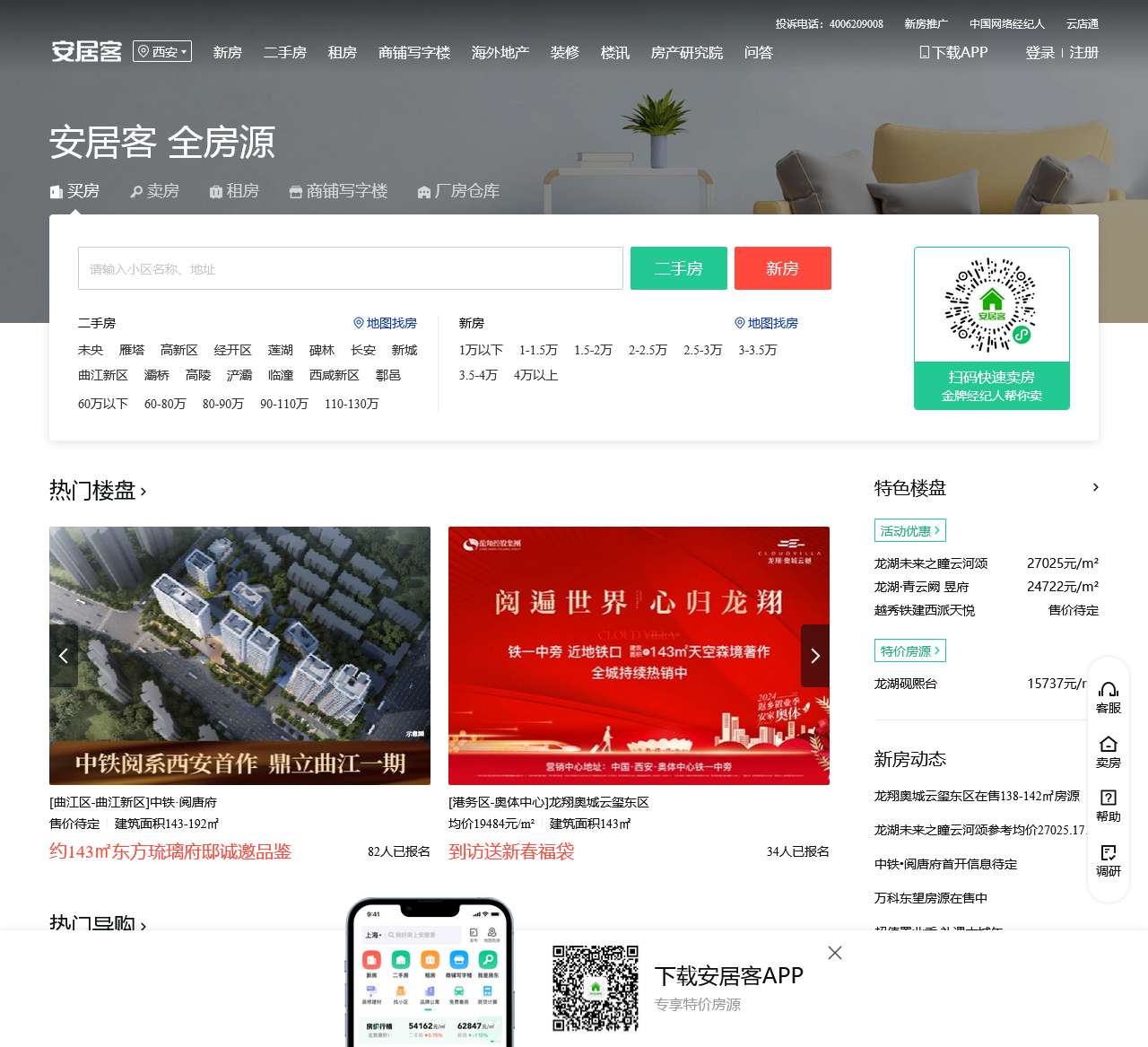Open the 到访送新春福袋 promo link

pos(511,851)
